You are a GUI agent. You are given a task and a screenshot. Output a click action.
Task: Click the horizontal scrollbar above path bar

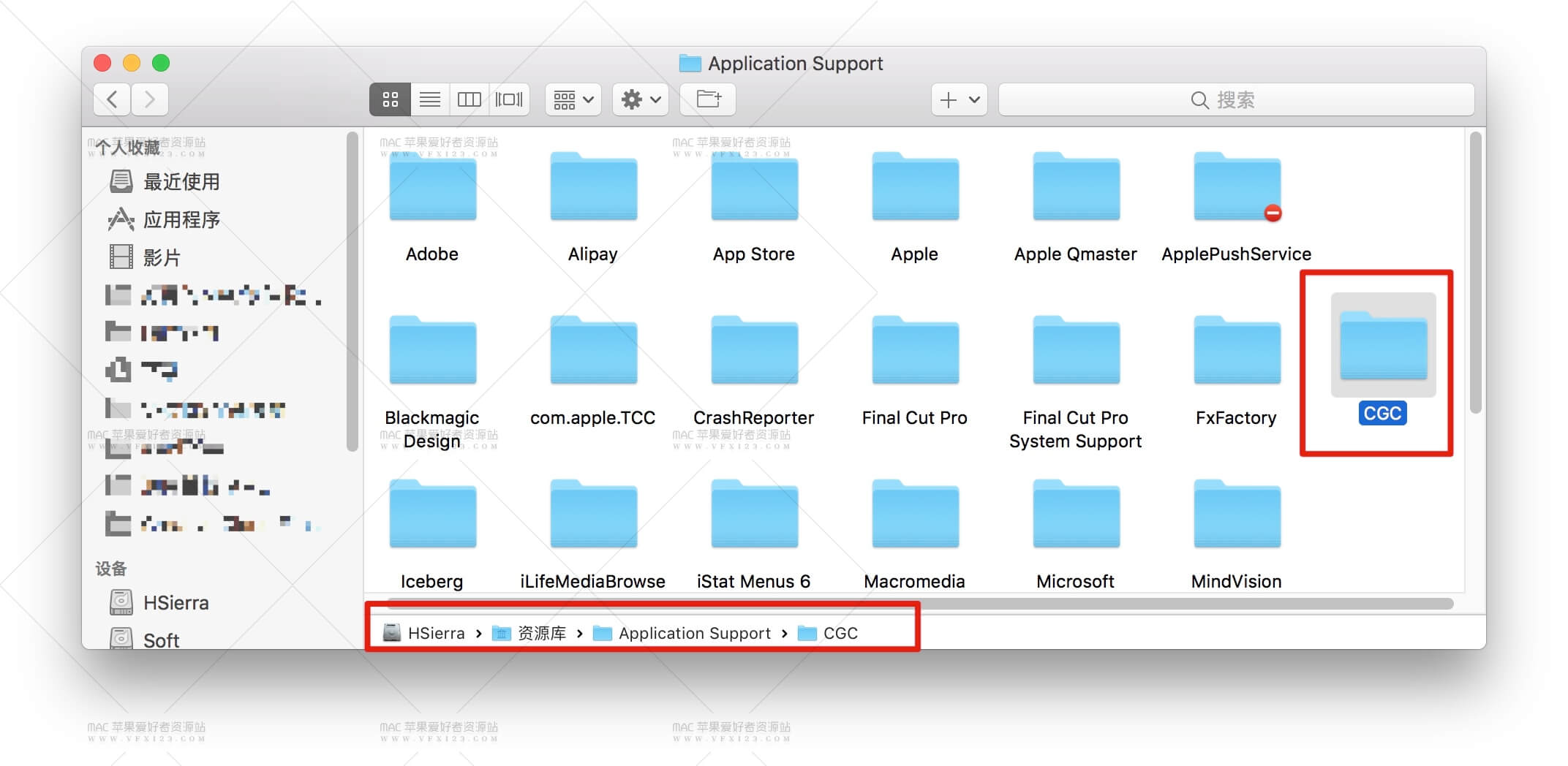[919, 604]
